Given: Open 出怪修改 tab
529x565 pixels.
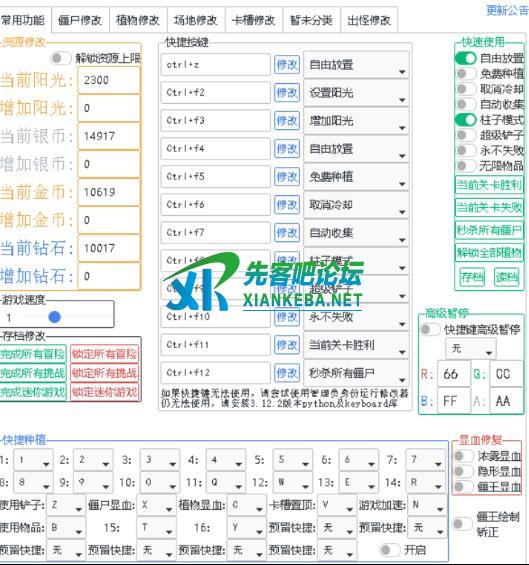Looking at the screenshot, I should click(x=369, y=20).
